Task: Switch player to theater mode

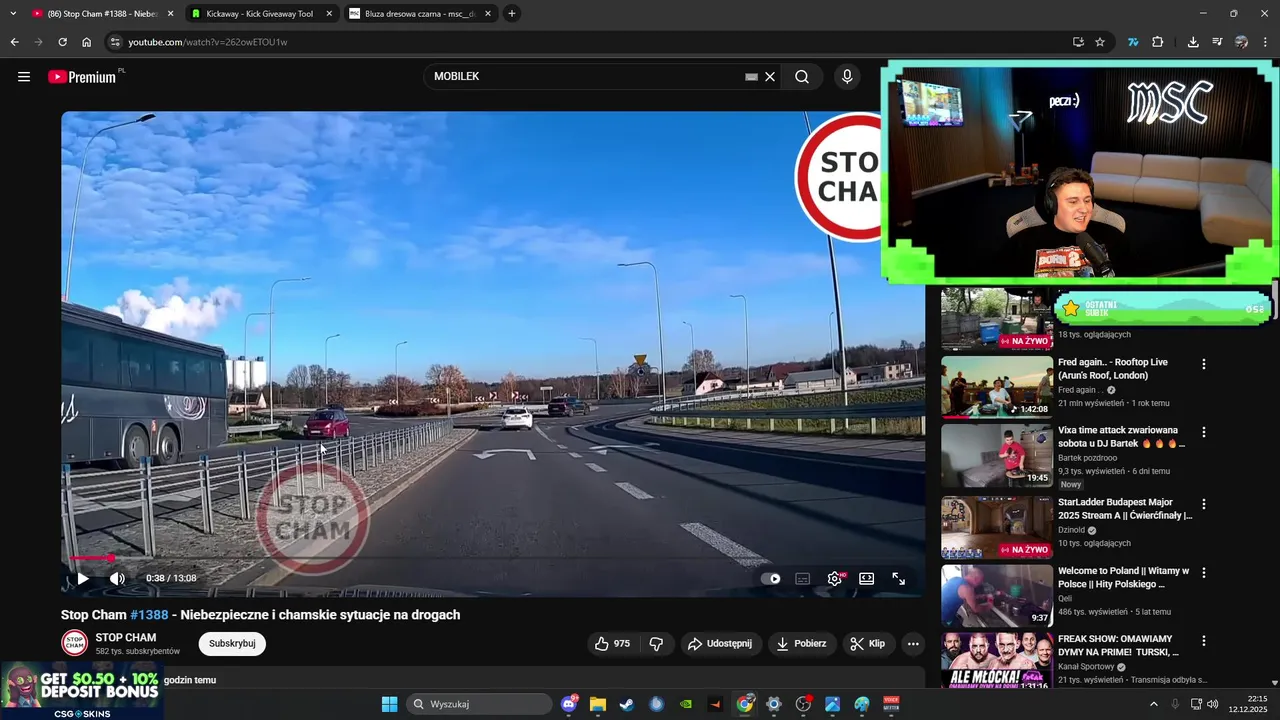Action: pyautogui.click(x=867, y=578)
